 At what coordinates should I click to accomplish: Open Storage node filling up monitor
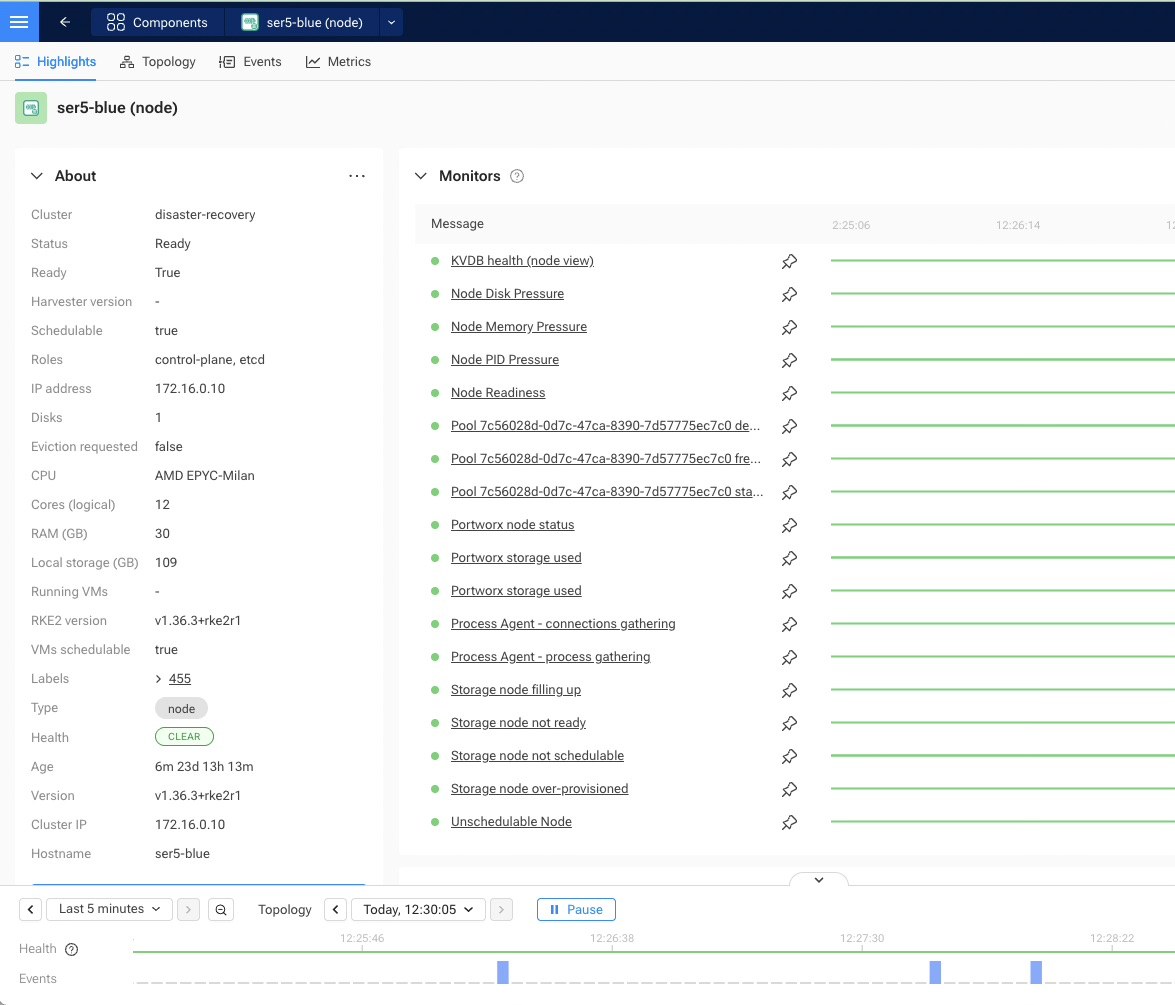click(516, 689)
